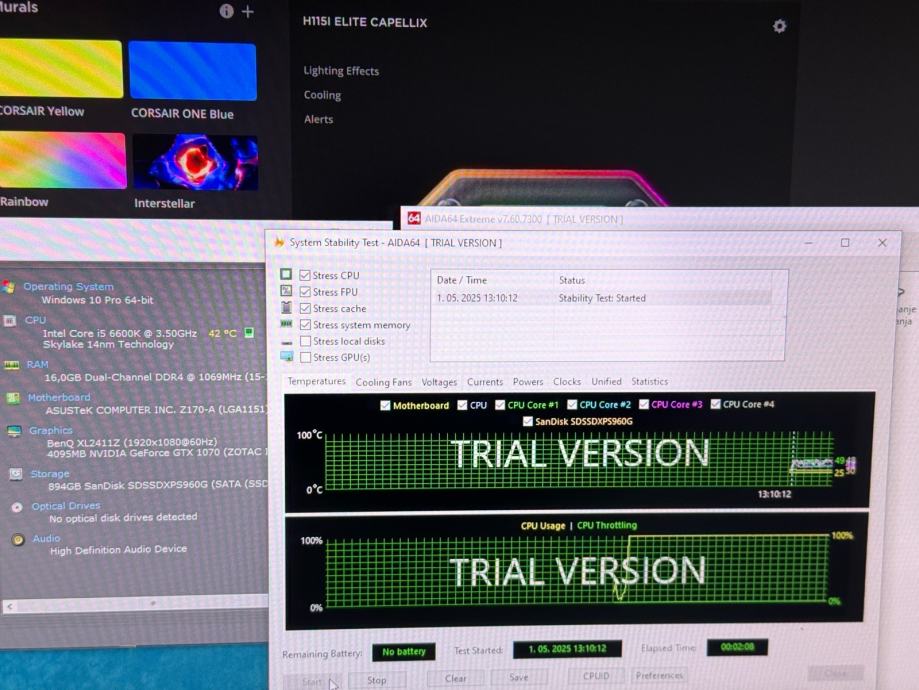This screenshot has width=919, height=690.
Task: Click the Speccy horizontal scrollbar left arrow
Action: [x=10, y=606]
